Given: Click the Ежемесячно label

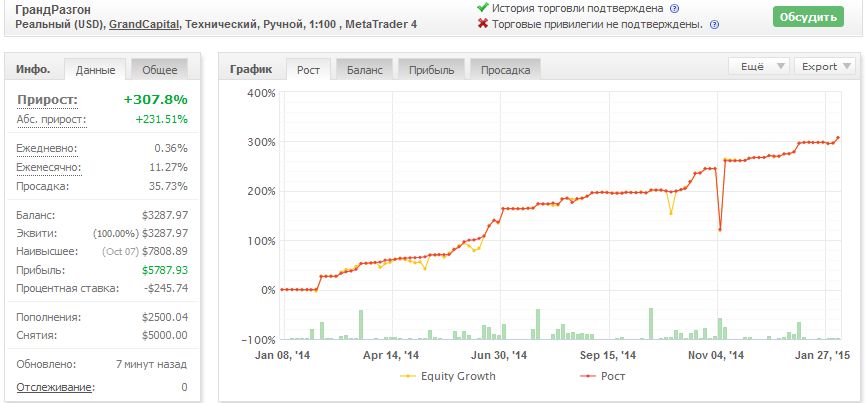Looking at the screenshot, I should pyautogui.click(x=49, y=167).
